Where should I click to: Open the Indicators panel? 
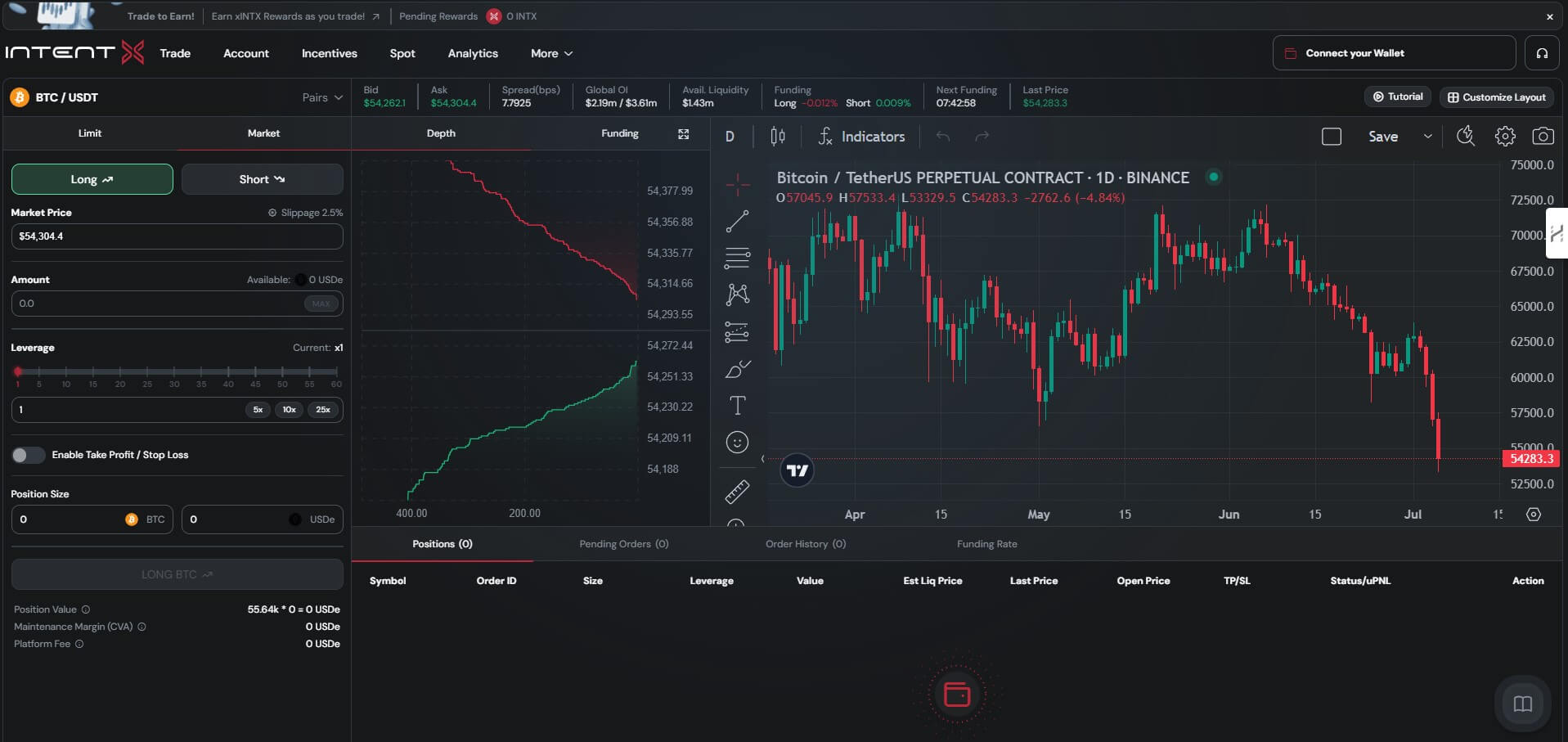point(862,137)
